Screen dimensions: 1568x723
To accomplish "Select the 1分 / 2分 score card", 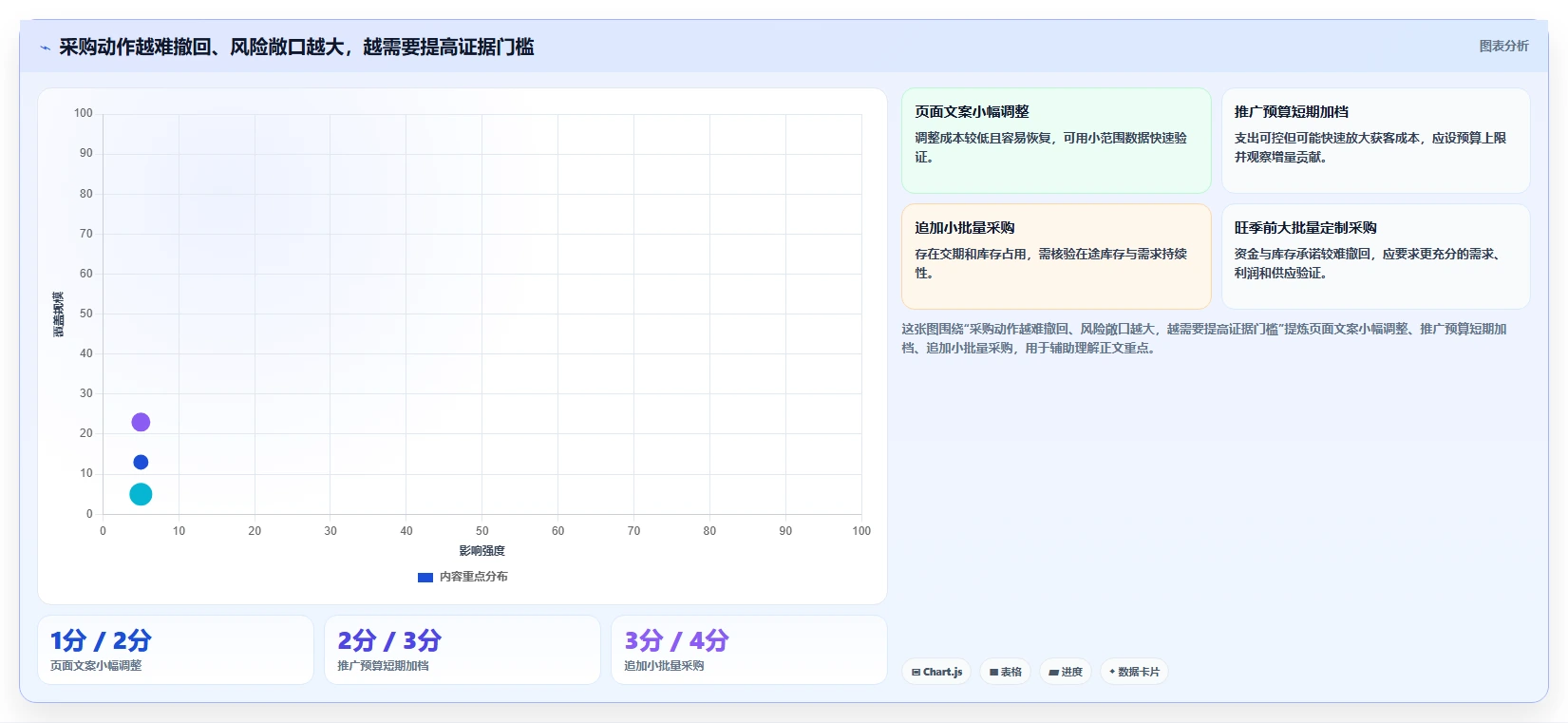I will point(176,650).
